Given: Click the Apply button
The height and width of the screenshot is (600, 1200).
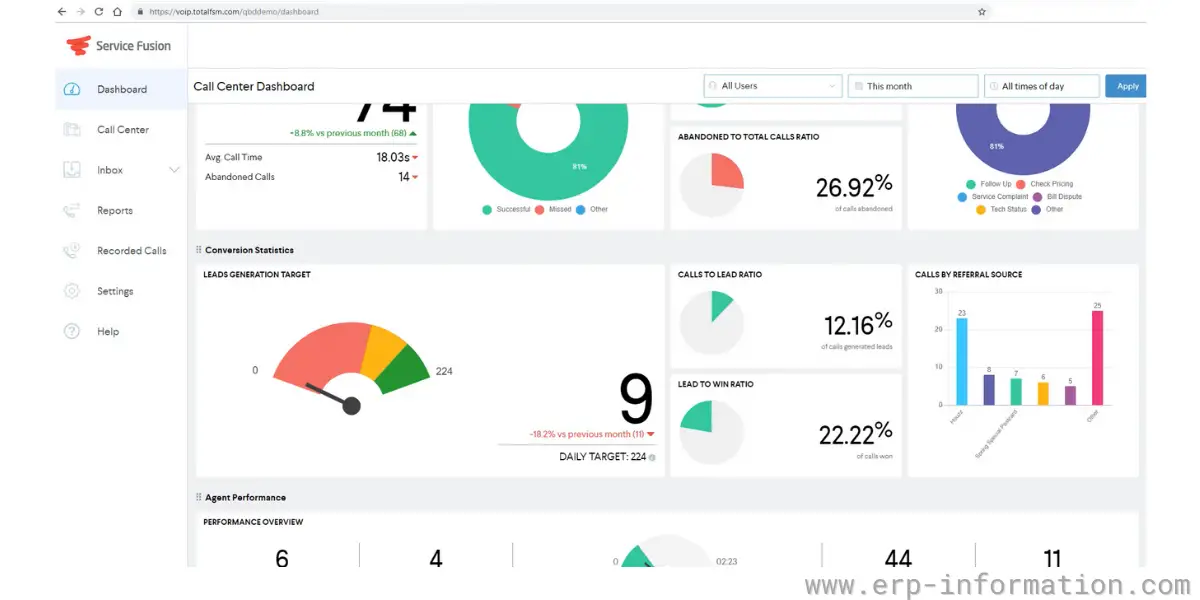Looking at the screenshot, I should pyautogui.click(x=1126, y=86).
